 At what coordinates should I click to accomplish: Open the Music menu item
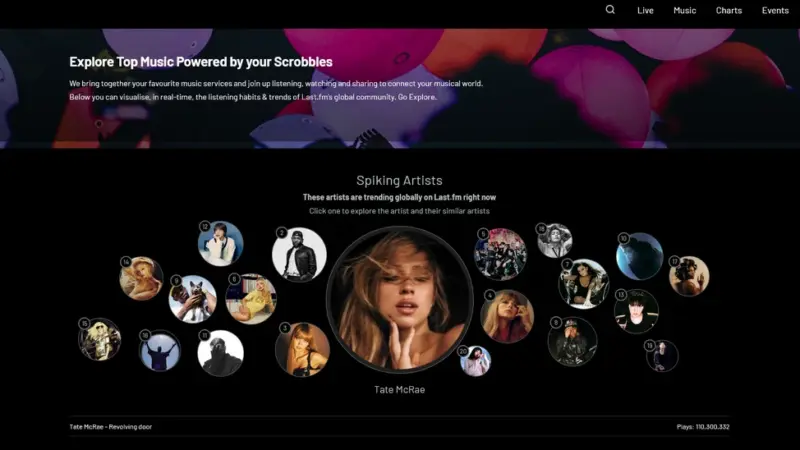tap(684, 10)
